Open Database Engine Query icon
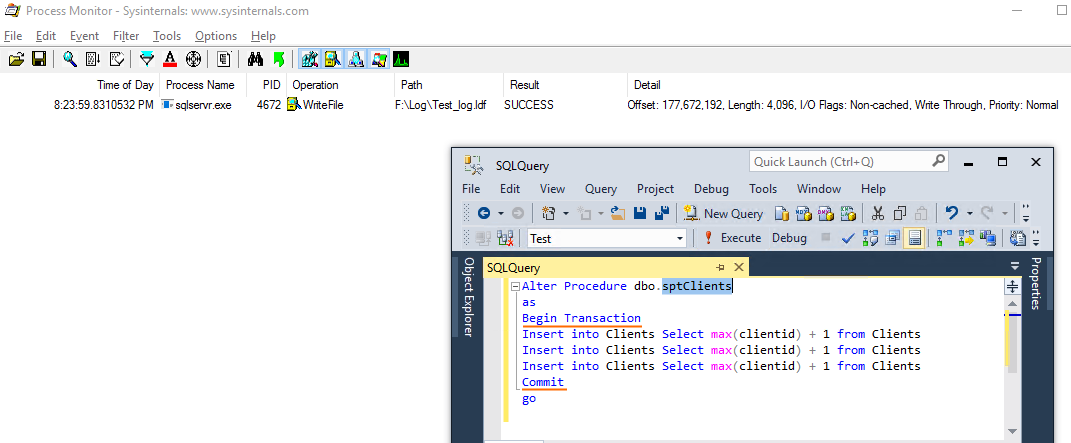Viewport: 1071px width, 443px height. click(x=781, y=214)
